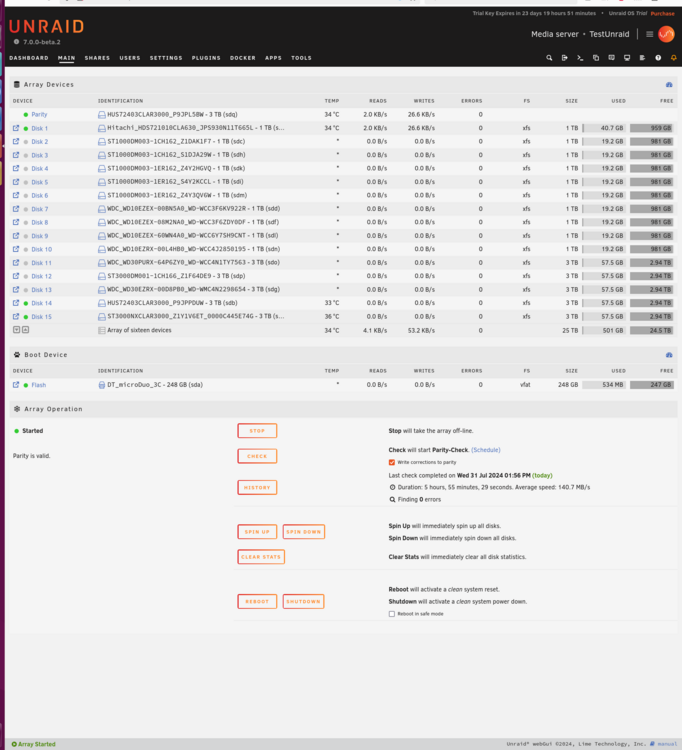Open parity History button
The height and width of the screenshot is (750, 682).
coord(257,487)
